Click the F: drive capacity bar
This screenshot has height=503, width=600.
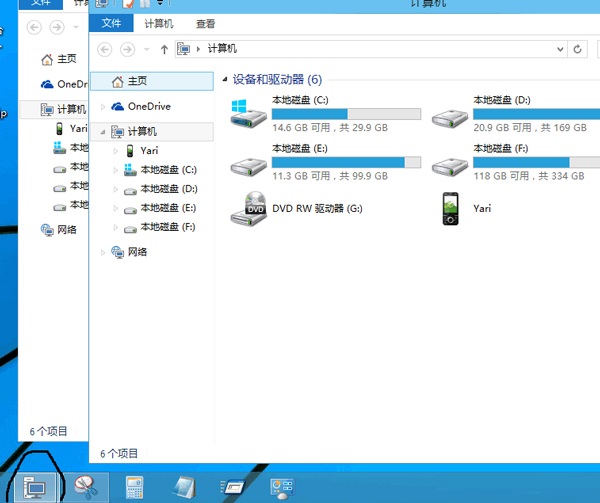pos(536,162)
